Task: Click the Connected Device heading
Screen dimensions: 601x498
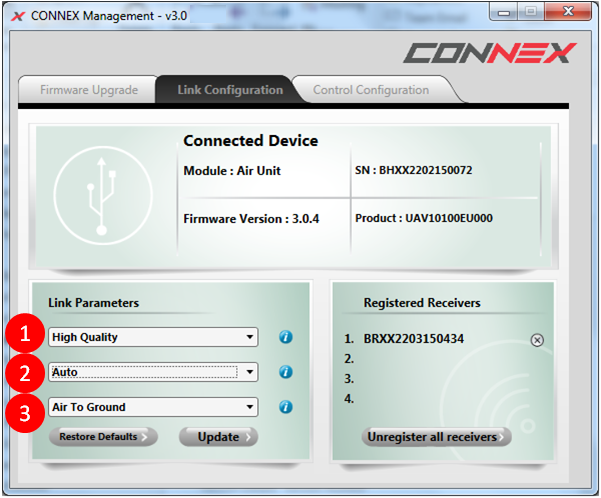Action: pos(251,141)
